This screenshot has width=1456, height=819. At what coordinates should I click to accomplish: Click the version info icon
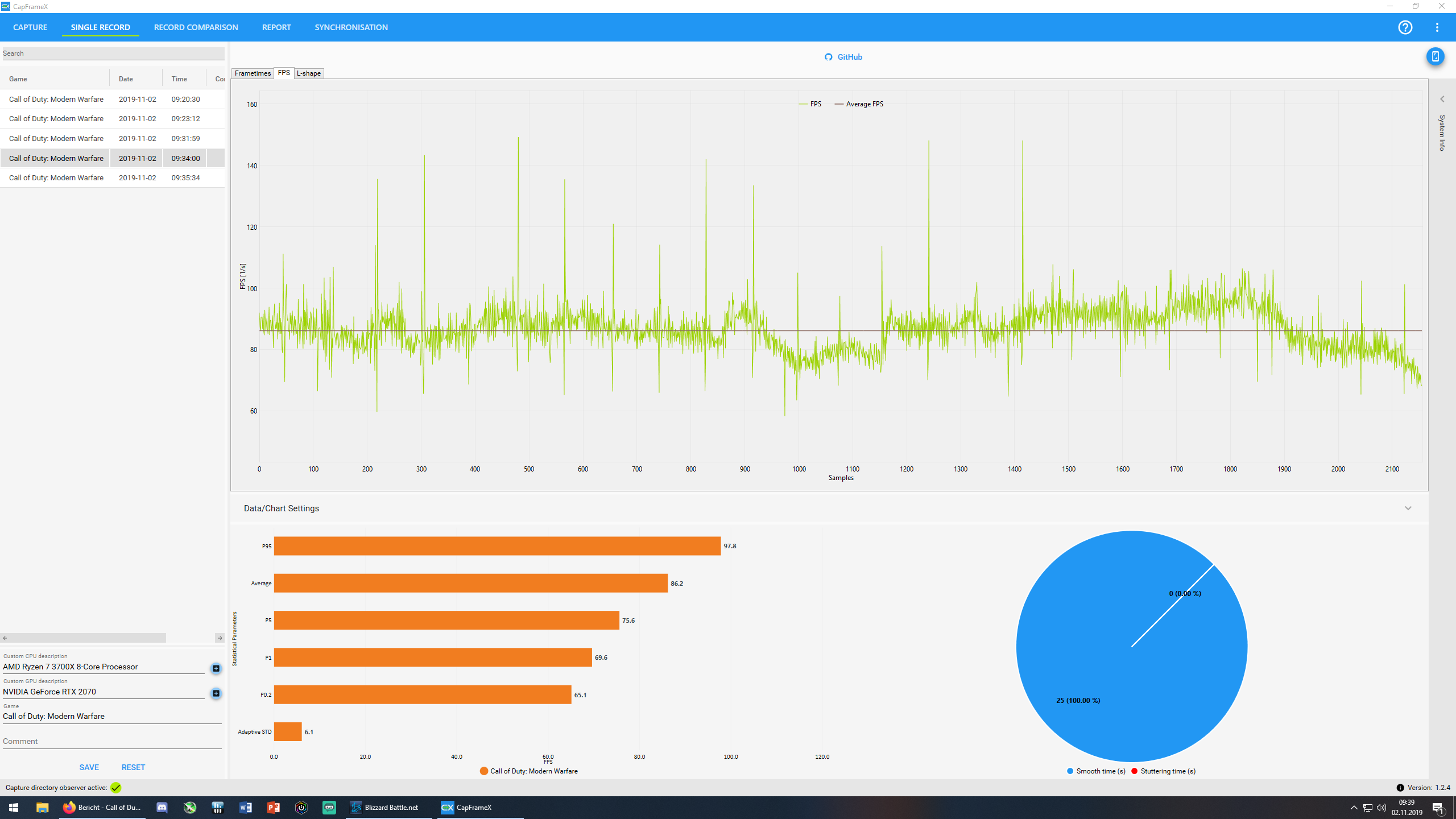[1400, 788]
